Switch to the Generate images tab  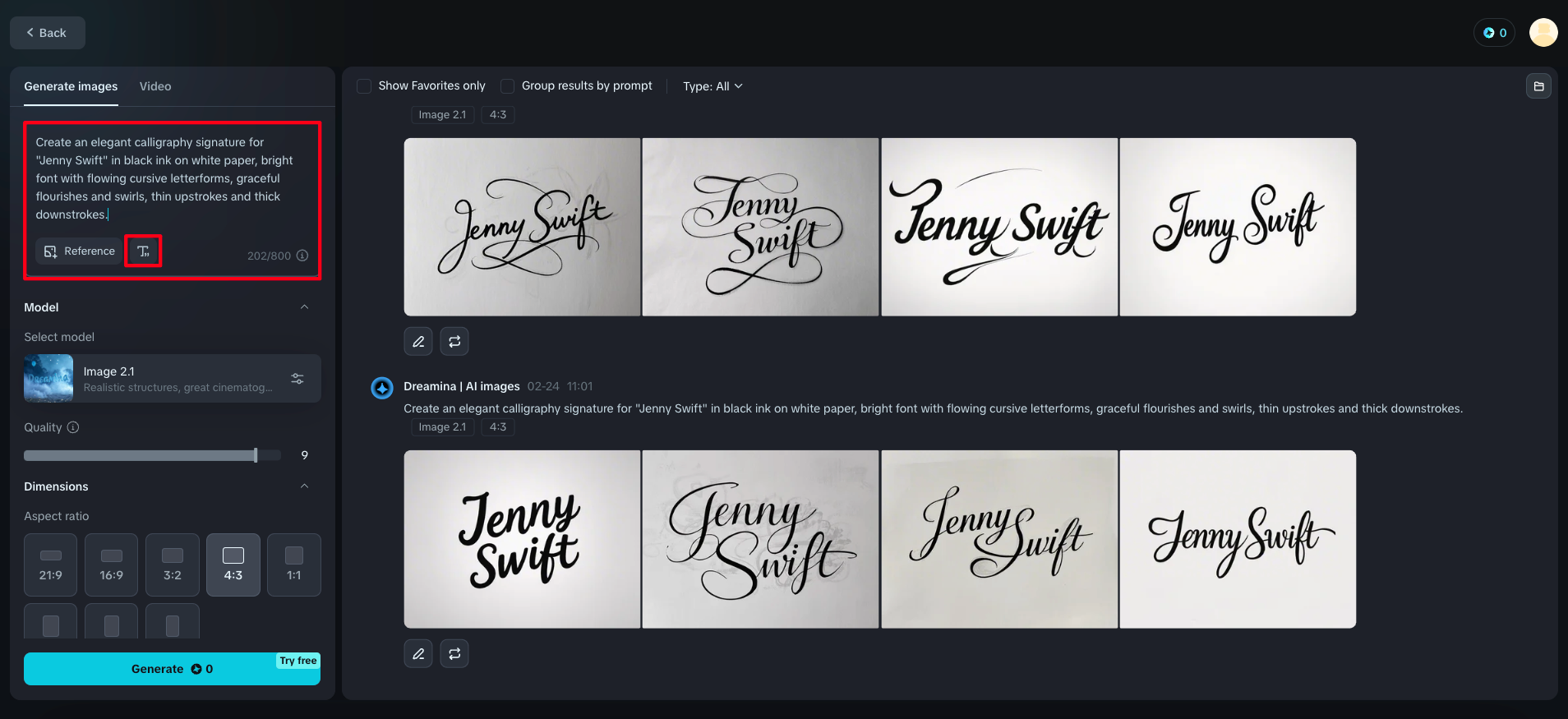point(71,86)
